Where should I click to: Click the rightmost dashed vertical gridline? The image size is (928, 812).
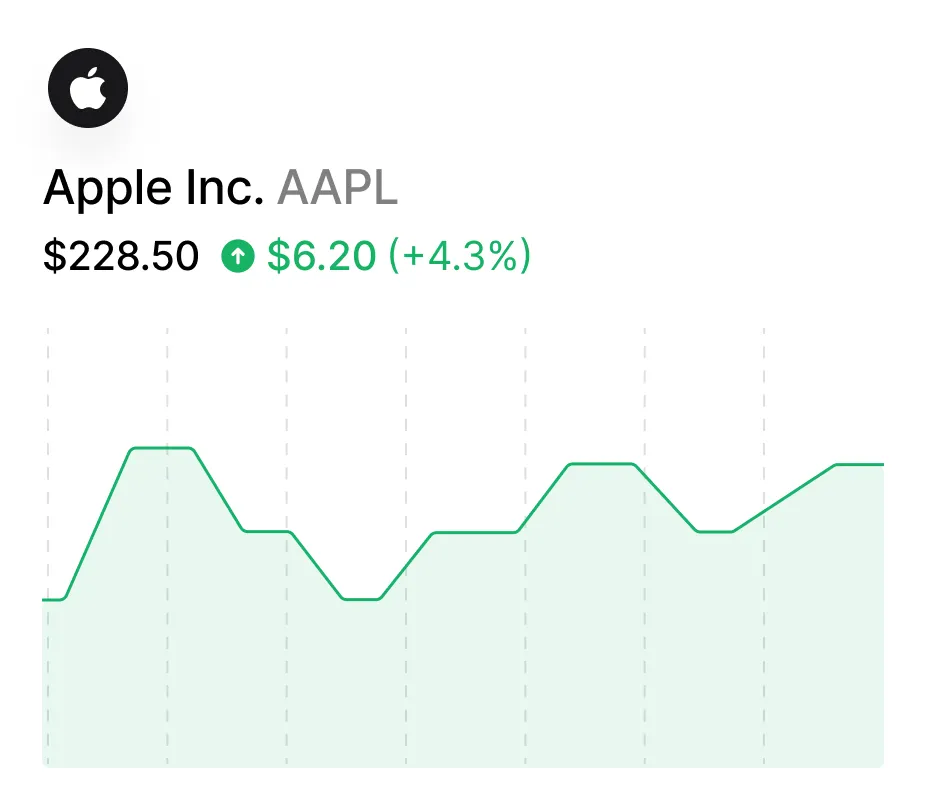[764, 380]
